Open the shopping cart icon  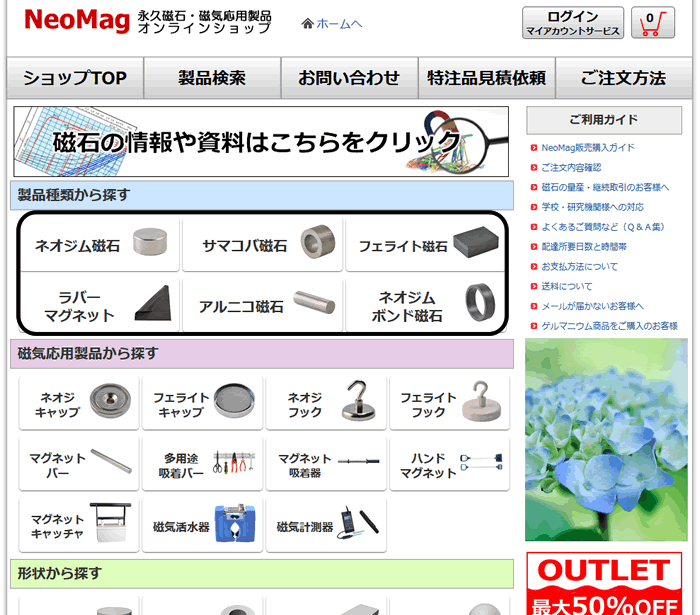click(652, 22)
